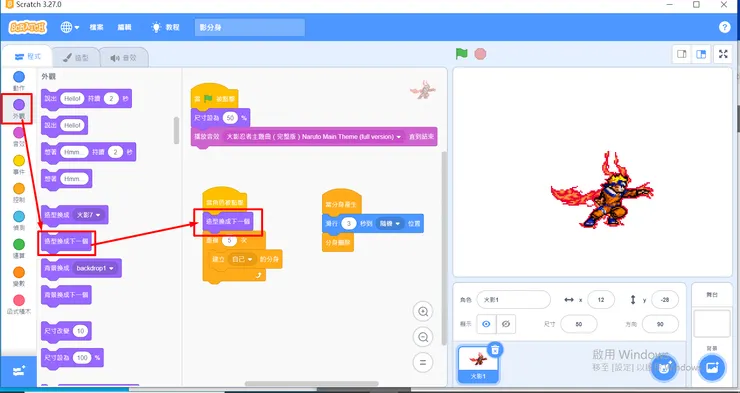740x393 pixels.
Task: Click the 尺寸 size field showing 50
Action: [579, 324]
